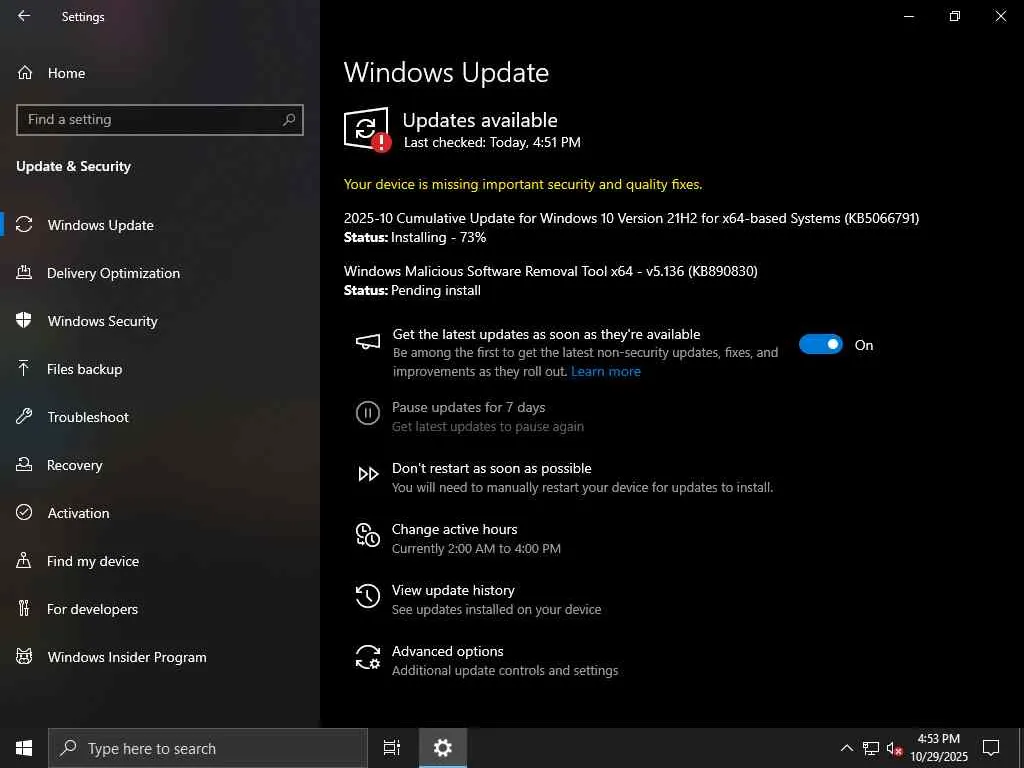Click the search magnifier in Find a setting
Image resolution: width=1024 pixels, height=768 pixels.
point(289,120)
